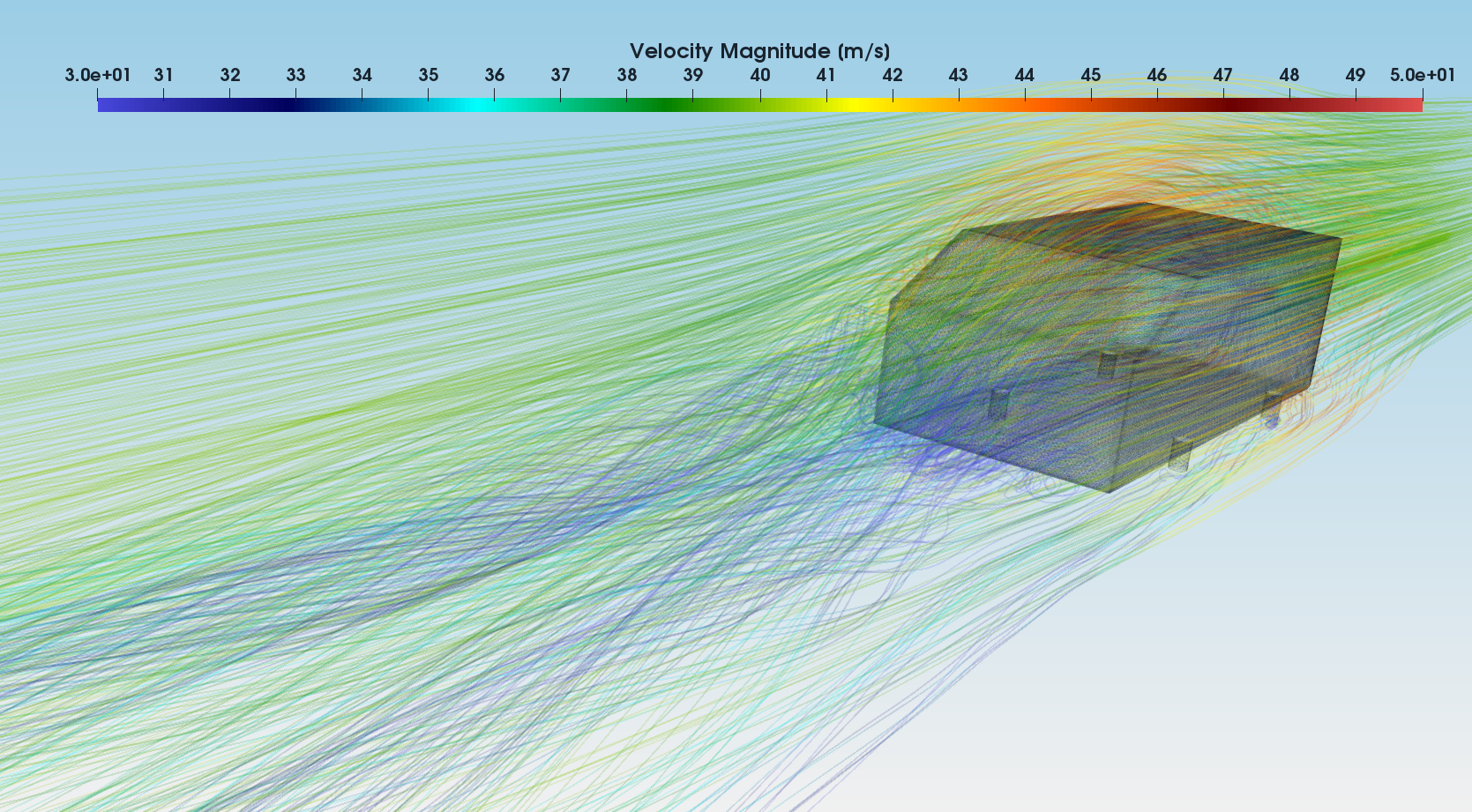Viewport: 1472px width, 812px height.
Task: Select the rightmost cylindrical leg under the box
Action: pos(1272,411)
